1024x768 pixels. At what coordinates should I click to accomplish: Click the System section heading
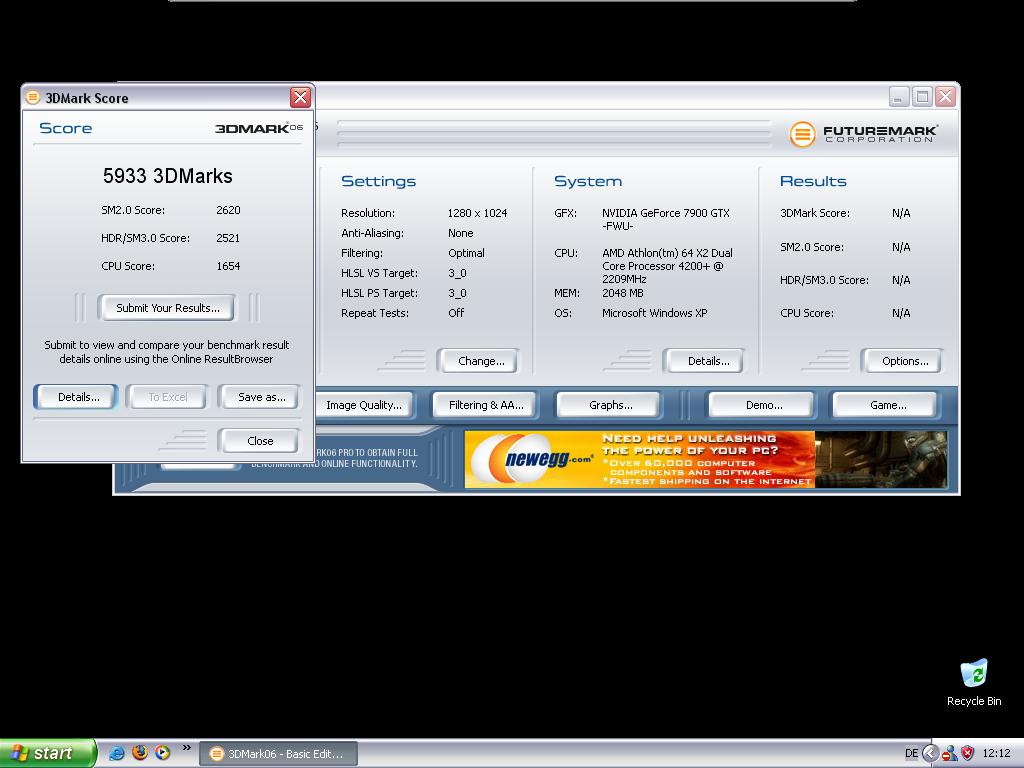coord(588,182)
